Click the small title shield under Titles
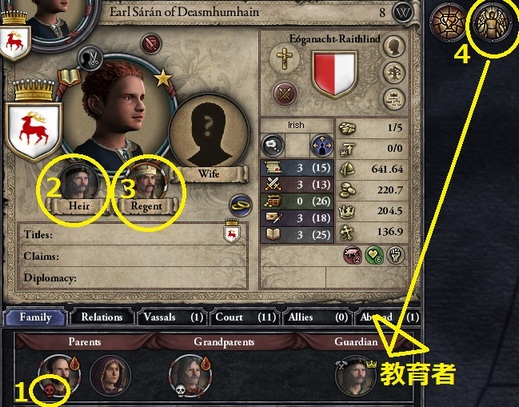Screen dimensions: 519x407 coord(232,231)
